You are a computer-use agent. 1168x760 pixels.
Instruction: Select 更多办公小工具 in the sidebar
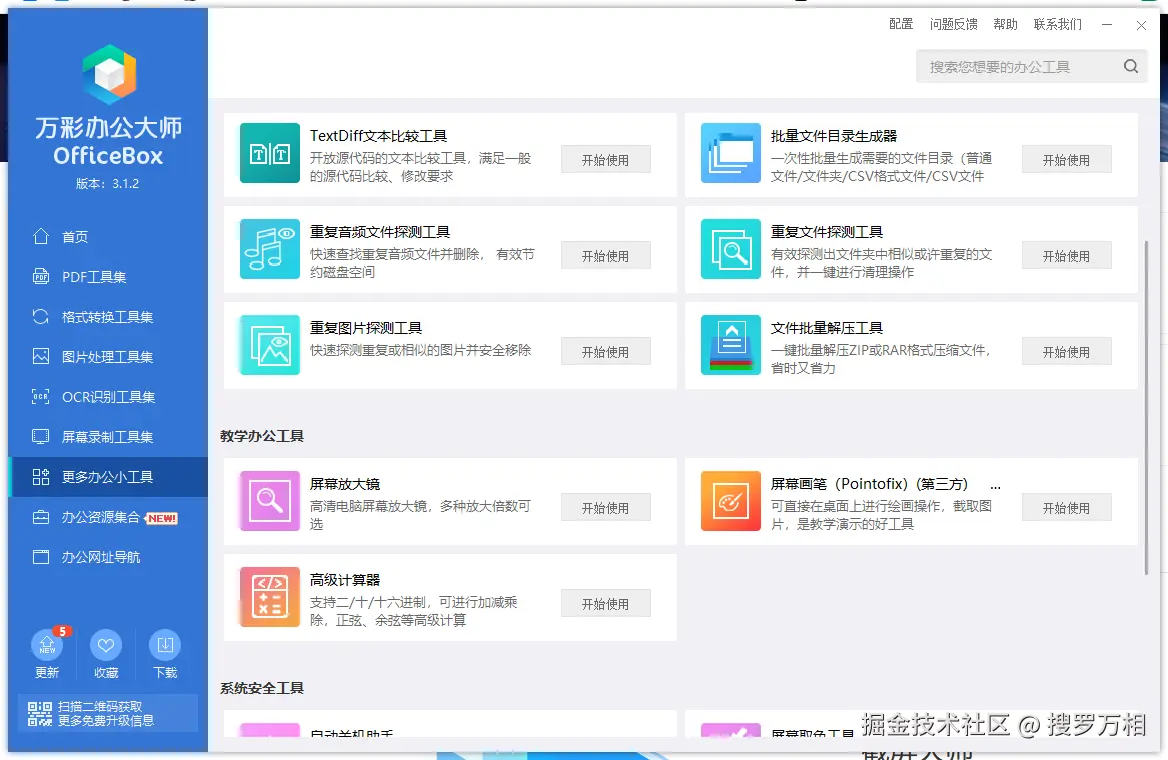click(108, 477)
